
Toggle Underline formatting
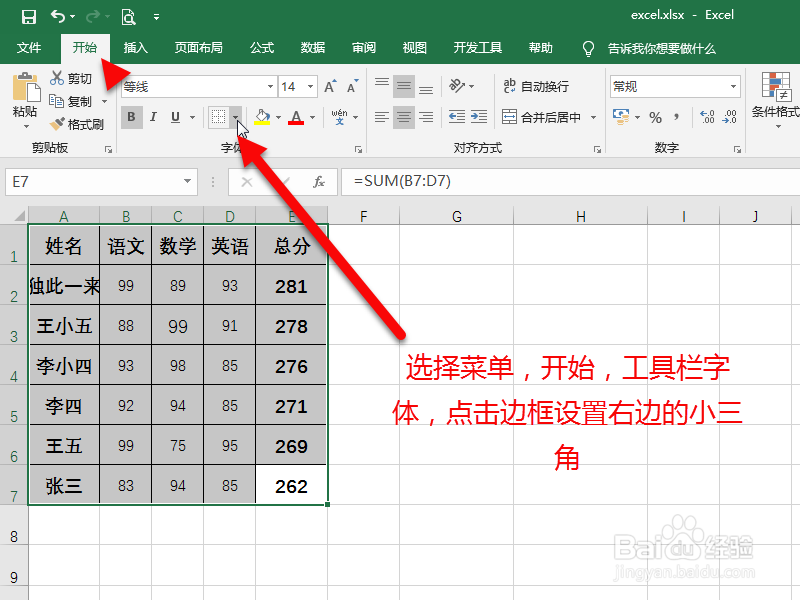pos(176,117)
